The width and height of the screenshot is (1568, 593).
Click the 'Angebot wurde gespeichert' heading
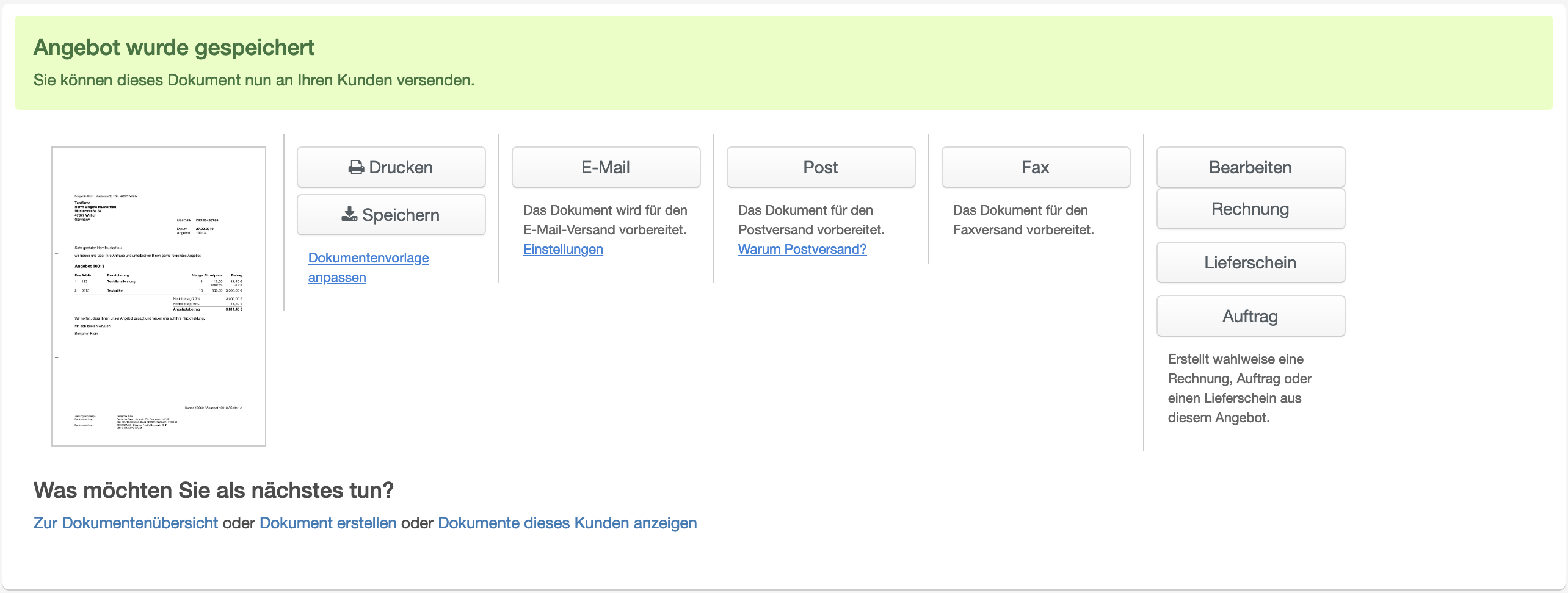(x=174, y=48)
